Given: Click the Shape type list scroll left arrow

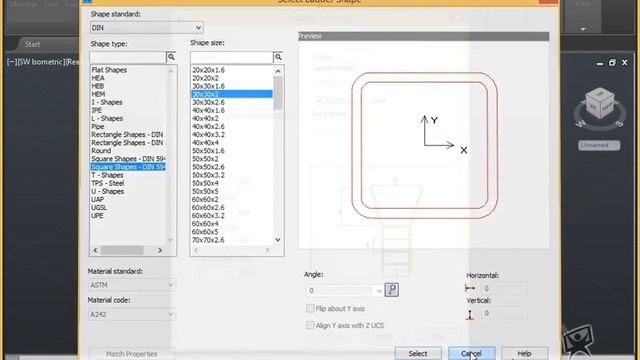Looking at the screenshot, I should pyautogui.click(x=96, y=250).
